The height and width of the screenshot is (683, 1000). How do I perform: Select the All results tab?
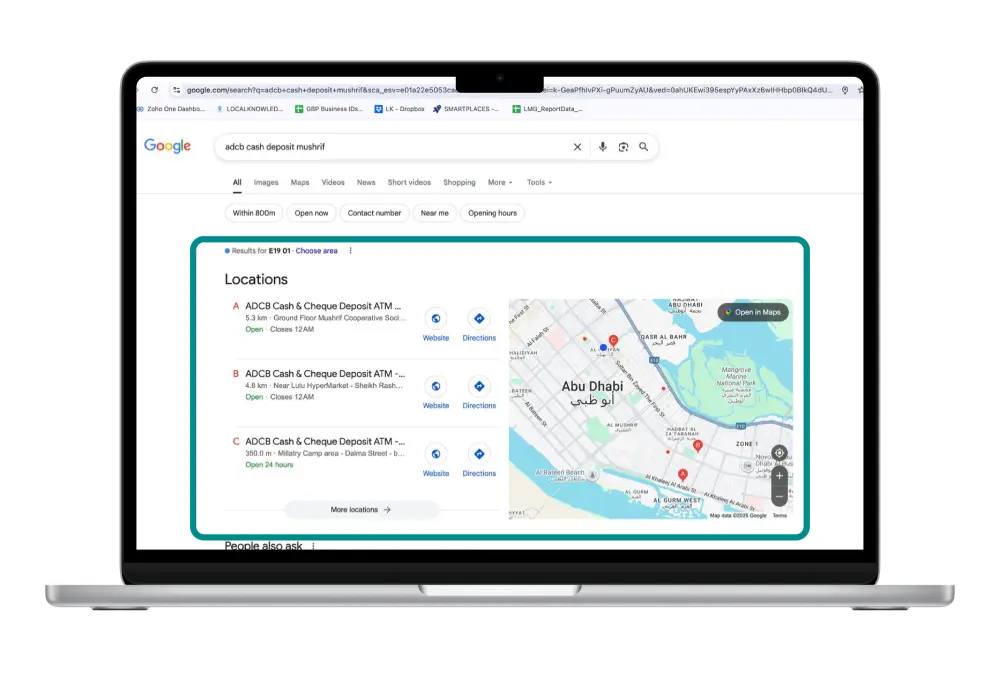(237, 182)
